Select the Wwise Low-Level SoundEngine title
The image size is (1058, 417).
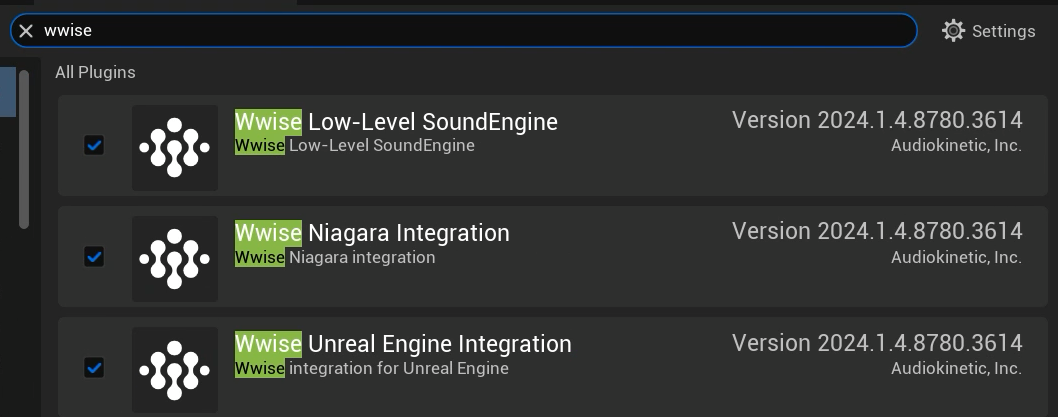(396, 122)
